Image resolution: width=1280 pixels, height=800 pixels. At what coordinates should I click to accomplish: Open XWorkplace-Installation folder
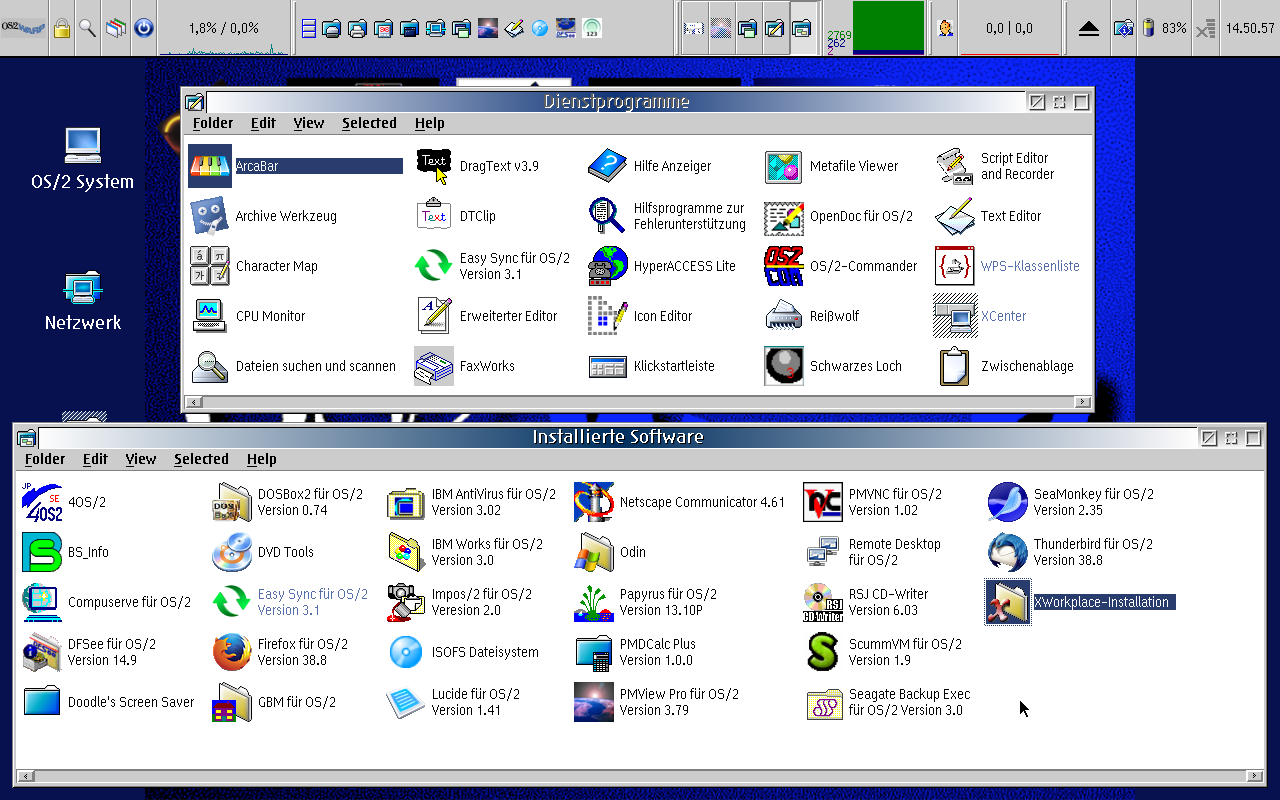pyautogui.click(x=1008, y=602)
